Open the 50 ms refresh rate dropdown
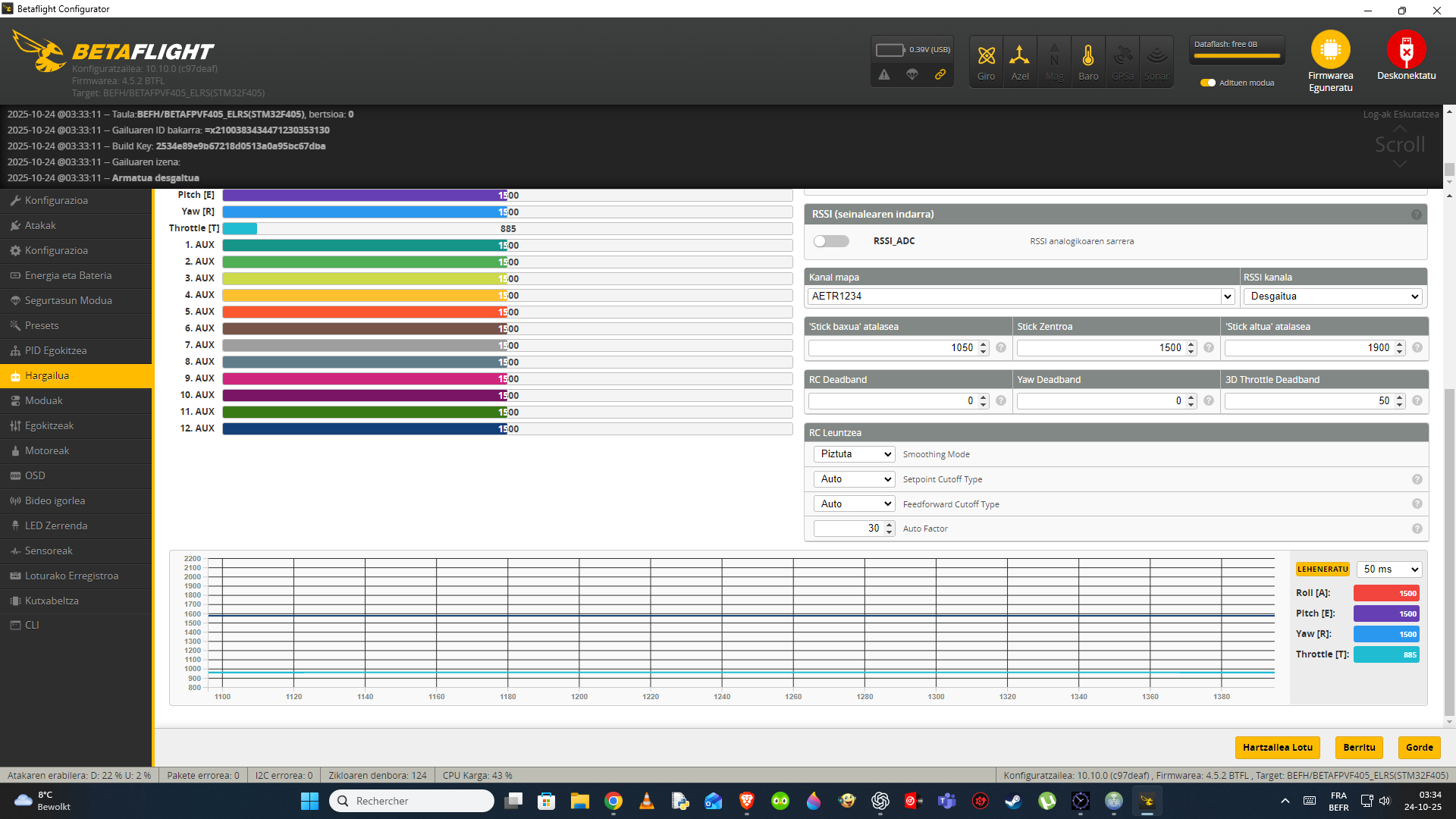 1389,570
